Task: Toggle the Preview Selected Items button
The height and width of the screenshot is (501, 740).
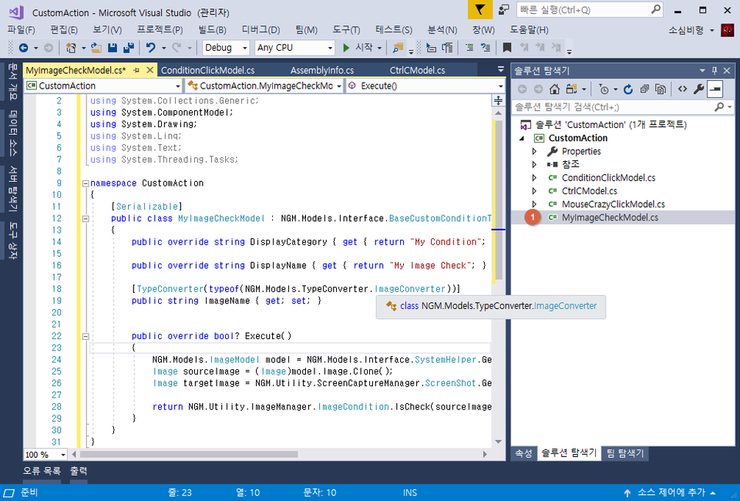Action: [x=715, y=89]
